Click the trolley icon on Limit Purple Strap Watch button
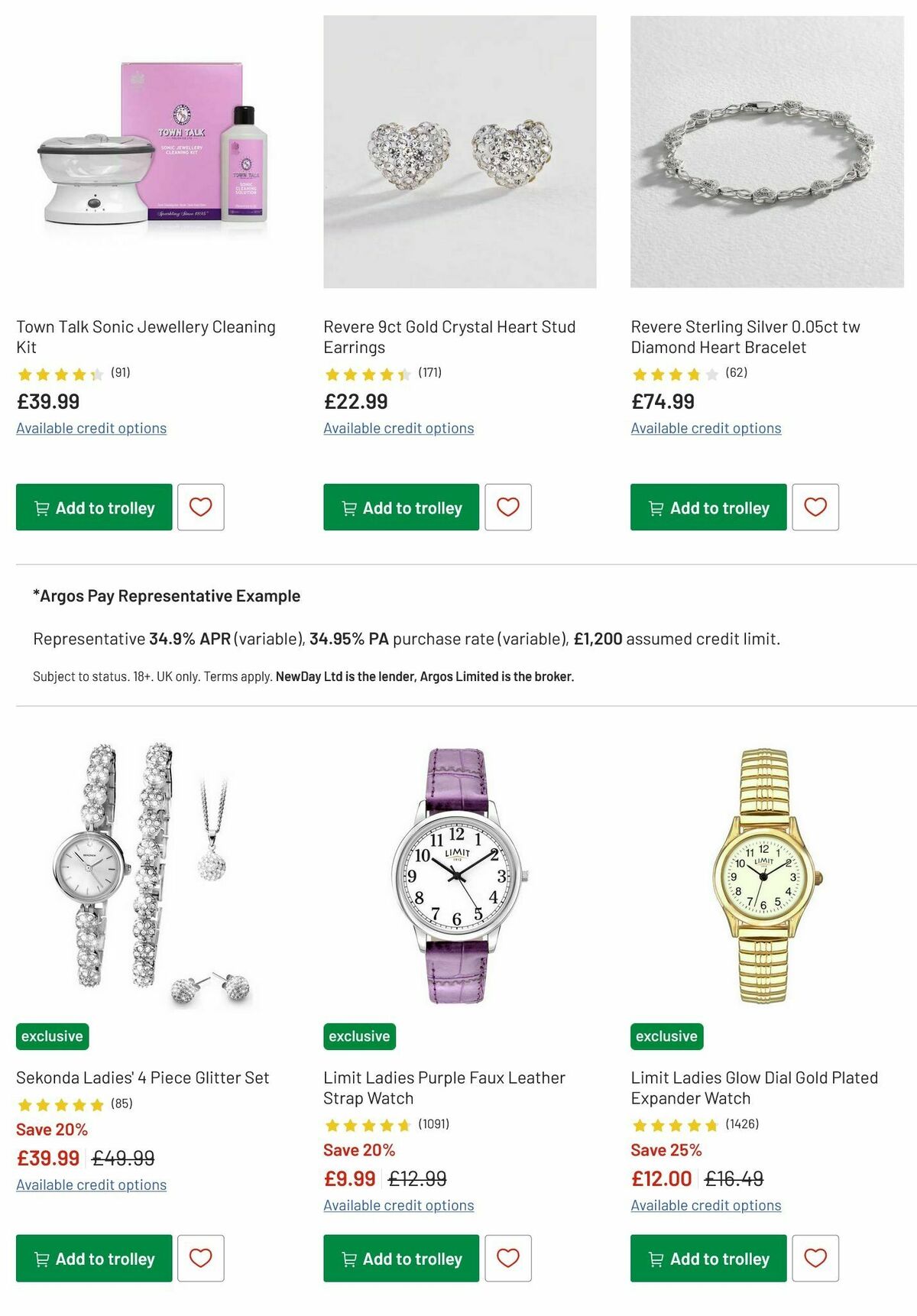Image resolution: width=917 pixels, height=1316 pixels. [349, 1259]
